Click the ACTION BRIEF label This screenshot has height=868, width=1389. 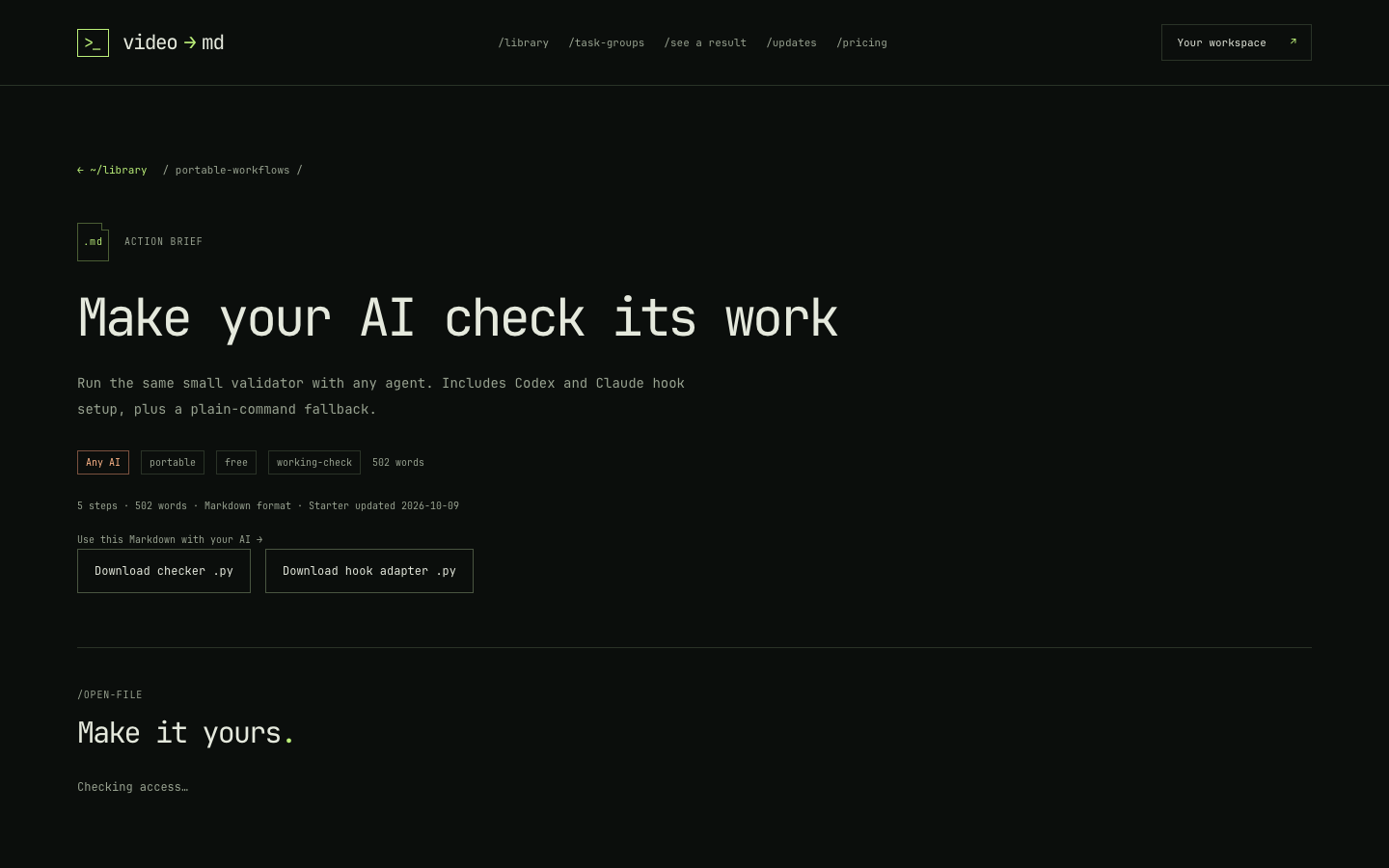click(x=164, y=242)
